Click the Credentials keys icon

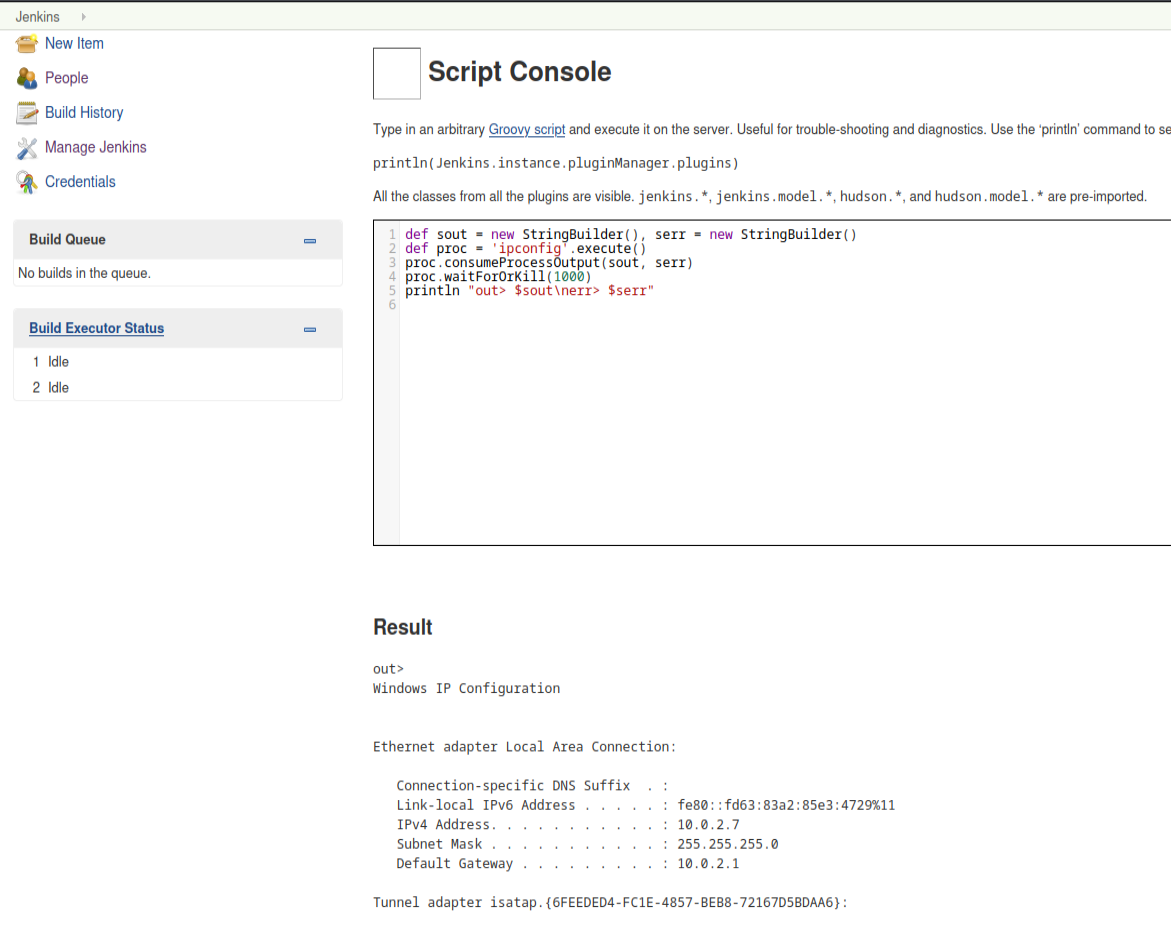coord(27,182)
